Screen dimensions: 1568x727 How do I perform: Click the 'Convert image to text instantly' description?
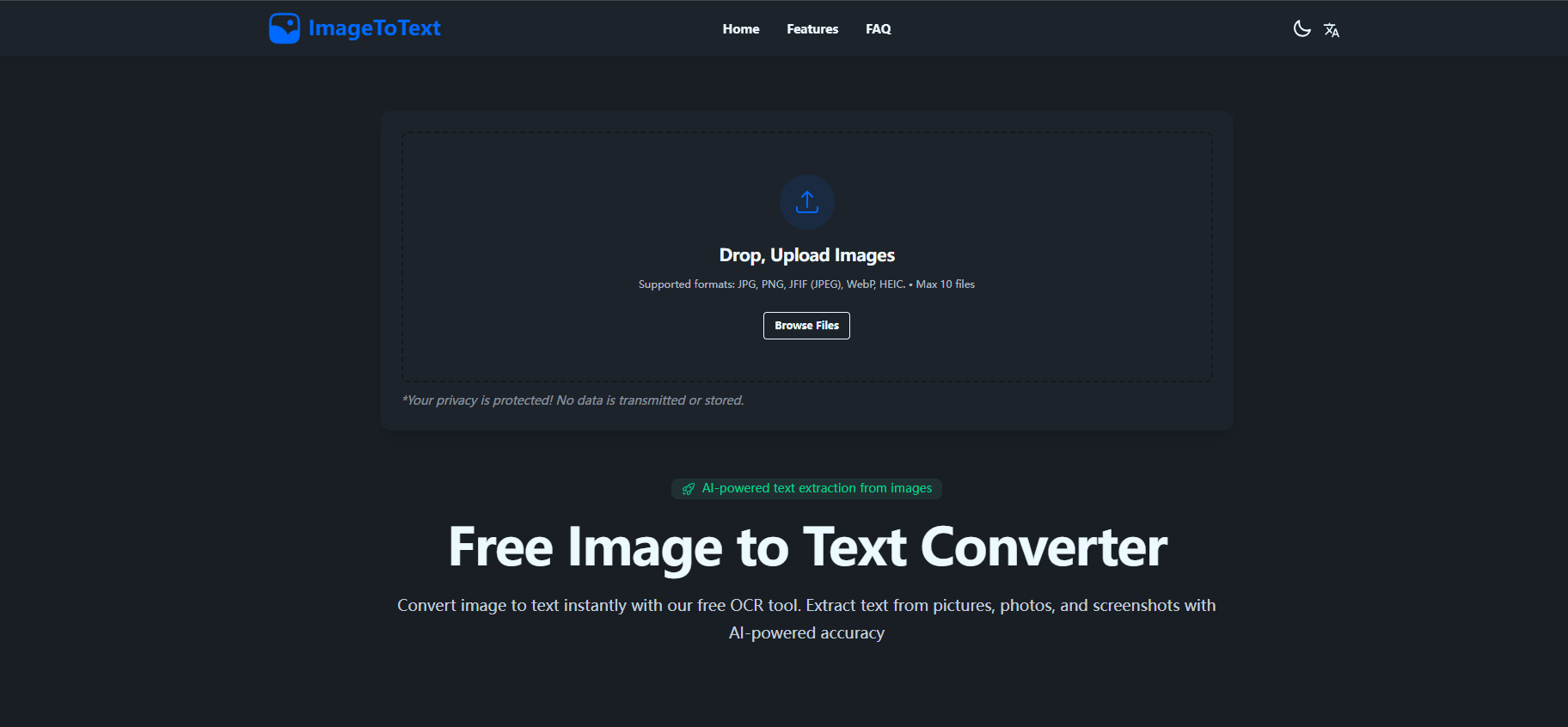806,606
